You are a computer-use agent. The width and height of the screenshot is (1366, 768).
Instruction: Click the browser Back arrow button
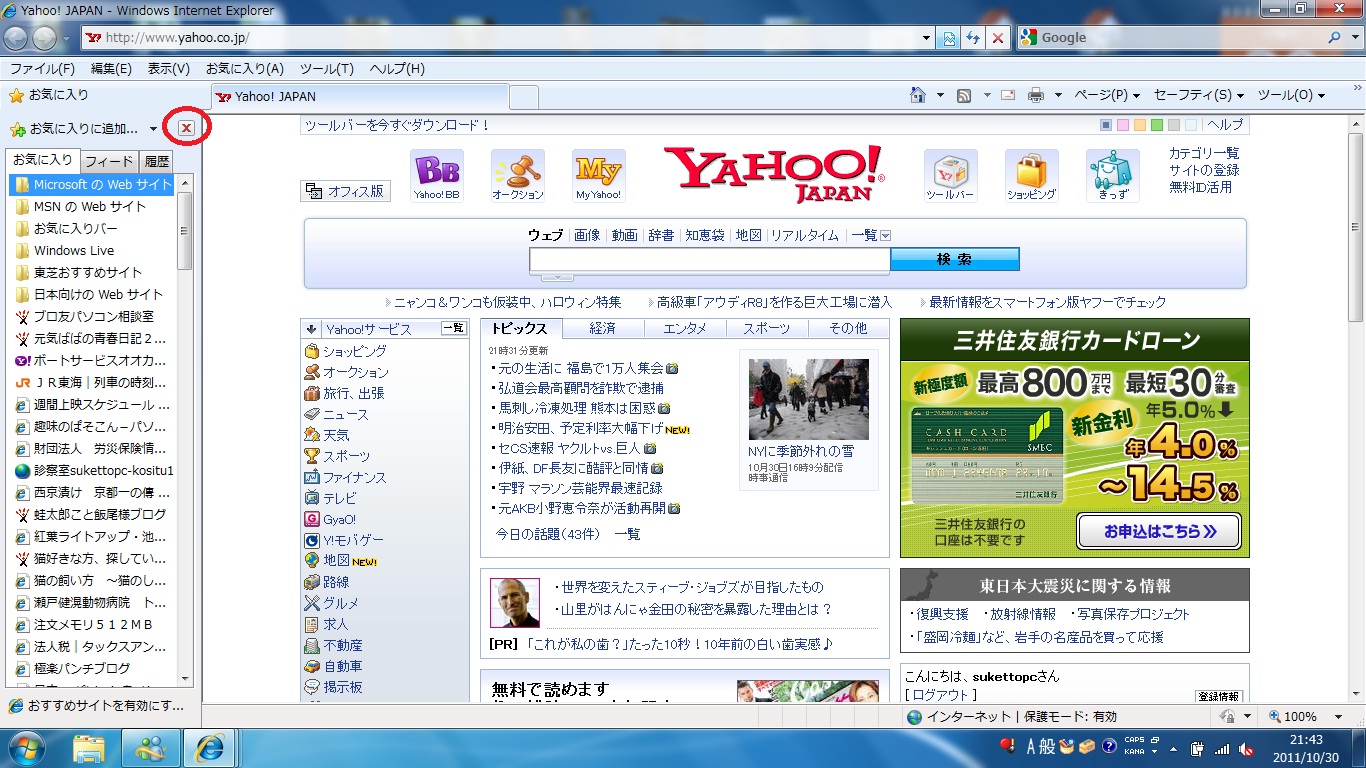tap(16, 38)
